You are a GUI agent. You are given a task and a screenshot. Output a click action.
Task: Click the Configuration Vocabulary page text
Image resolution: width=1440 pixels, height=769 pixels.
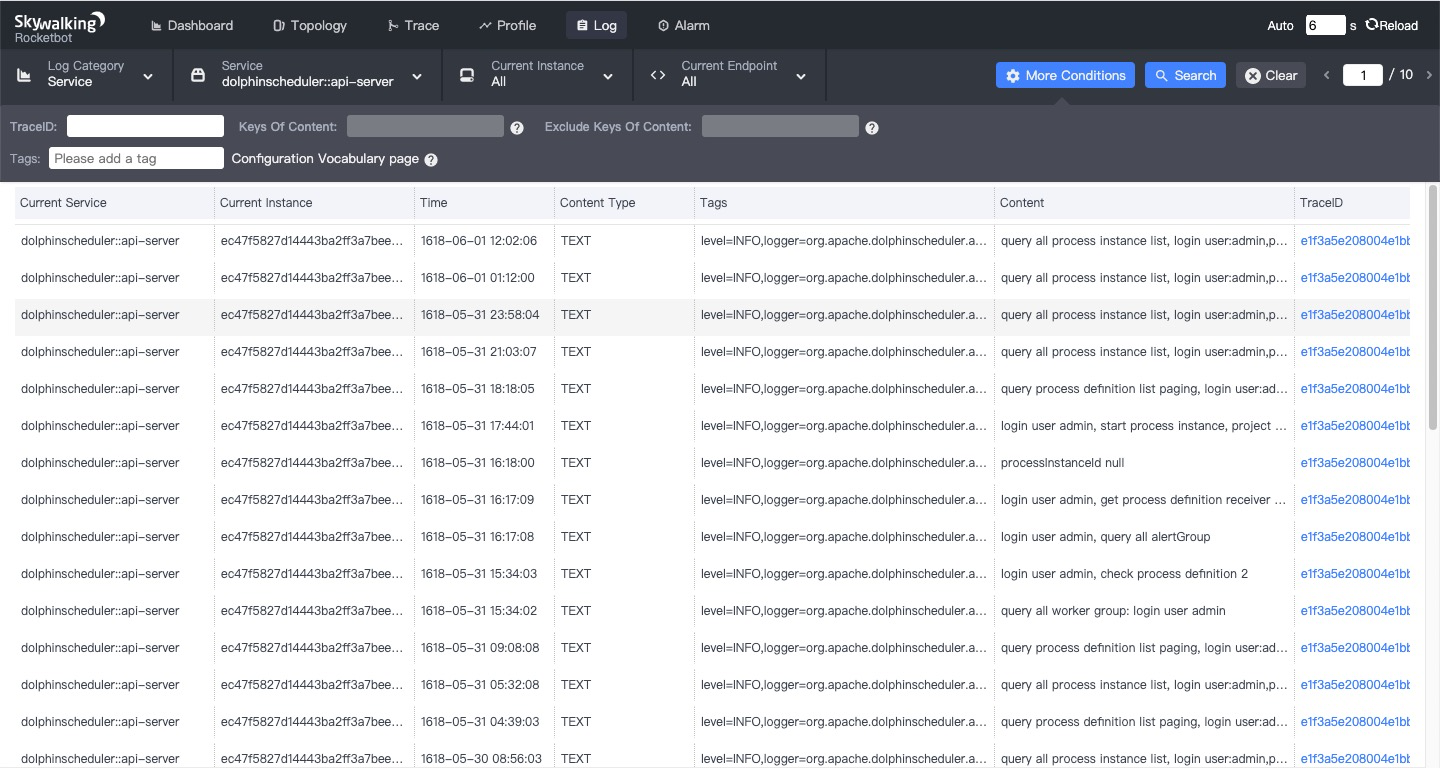pos(325,158)
